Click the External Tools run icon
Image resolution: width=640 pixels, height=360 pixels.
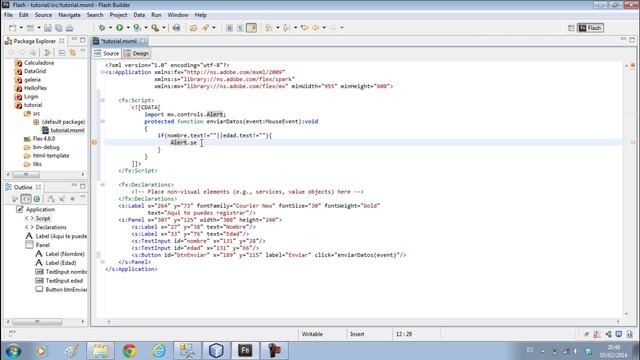pos(155,28)
